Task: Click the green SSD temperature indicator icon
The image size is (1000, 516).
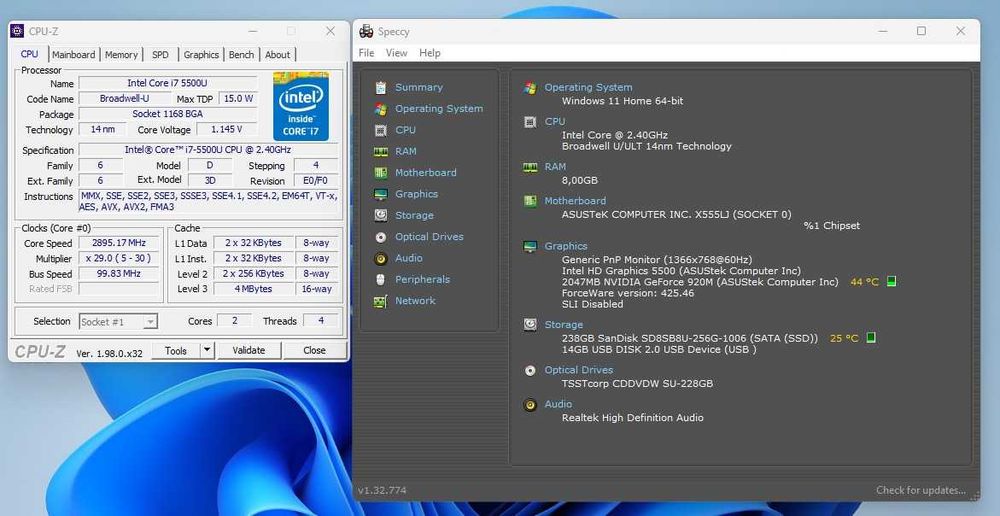Action: (x=871, y=337)
